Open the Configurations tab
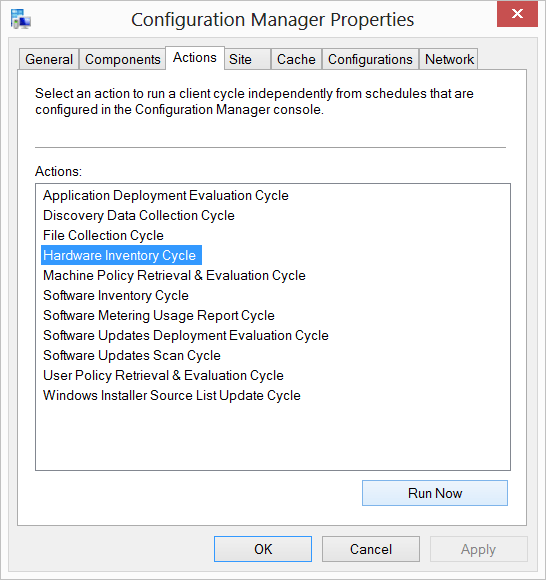 point(370,59)
